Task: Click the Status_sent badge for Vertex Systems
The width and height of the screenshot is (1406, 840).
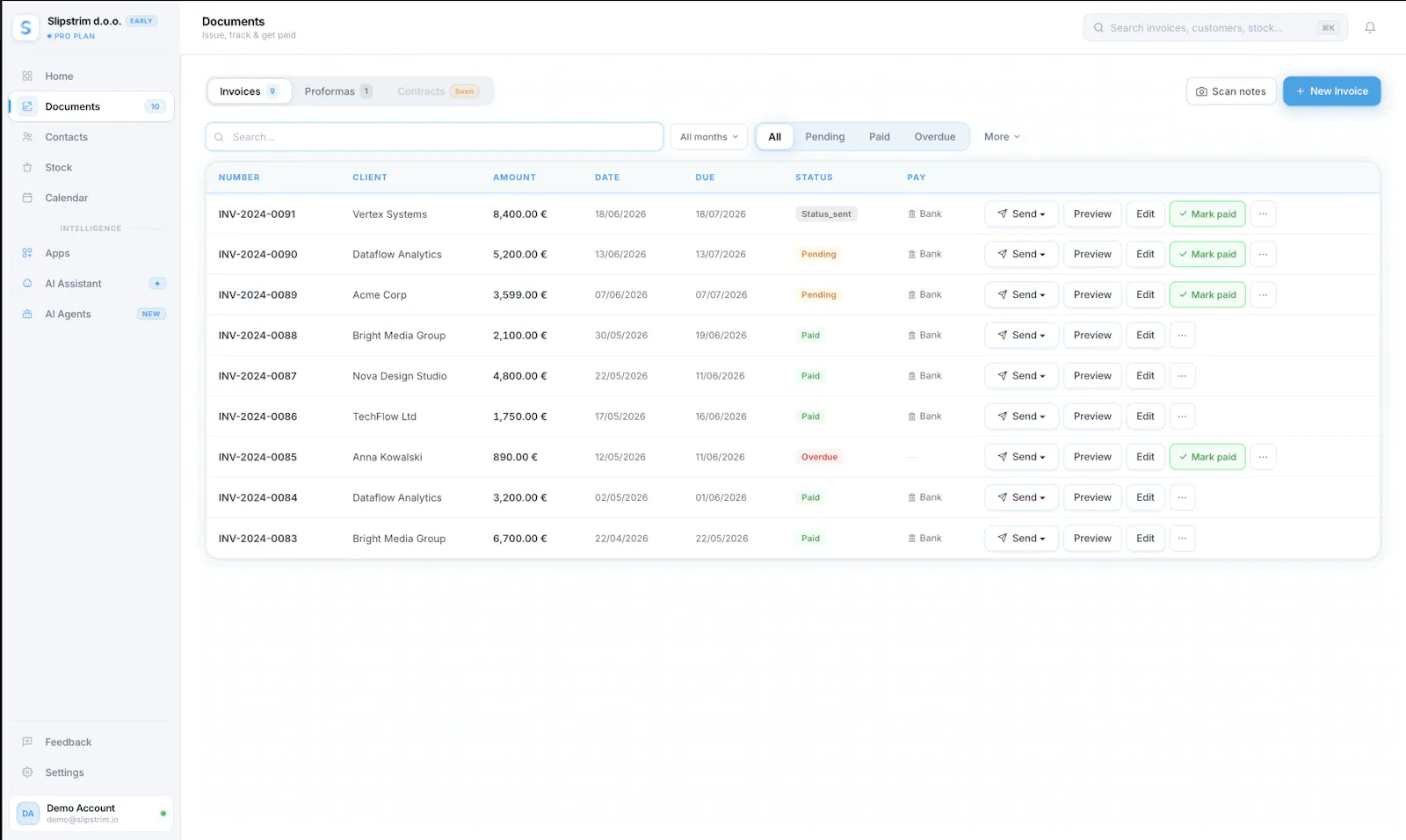Action: coord(826,214)
